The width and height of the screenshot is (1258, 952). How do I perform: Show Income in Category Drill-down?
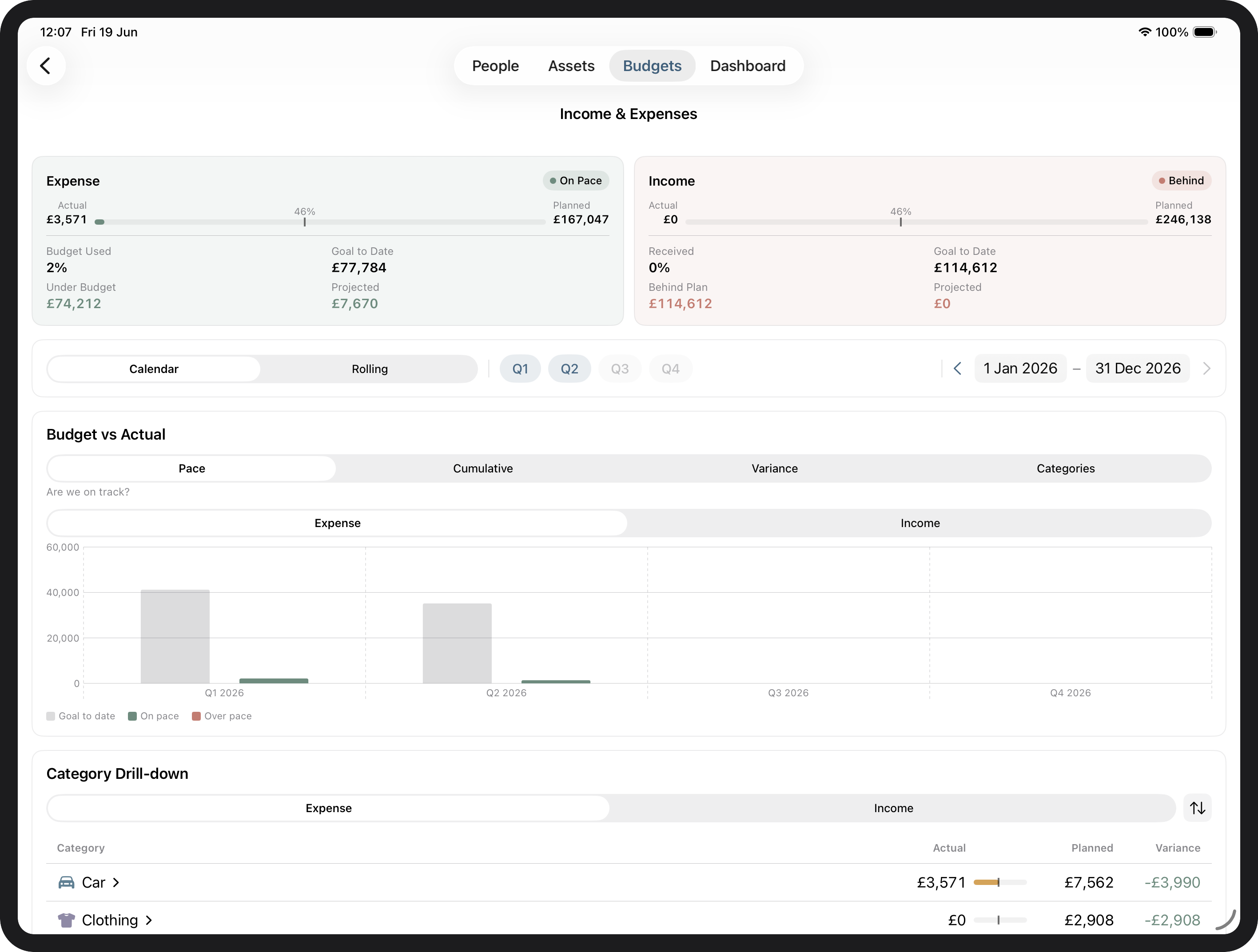[x=893, y=808]
